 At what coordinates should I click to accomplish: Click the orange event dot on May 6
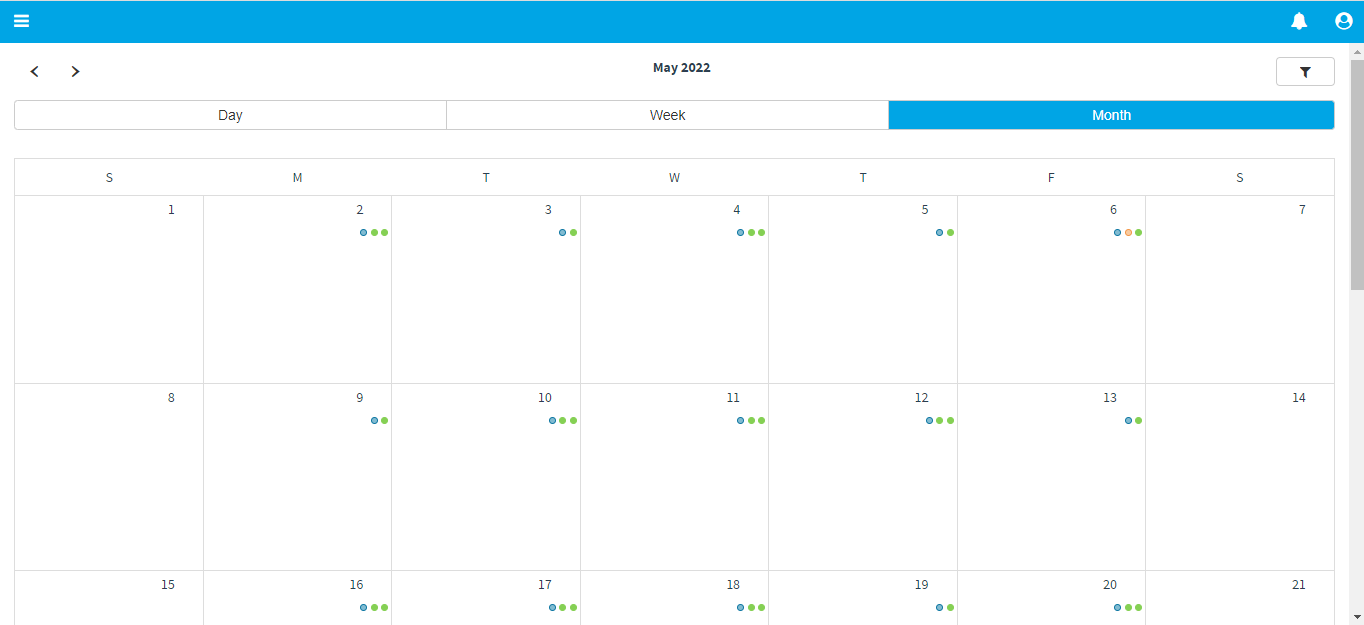pyautogui.click(x=1128, y=233)
